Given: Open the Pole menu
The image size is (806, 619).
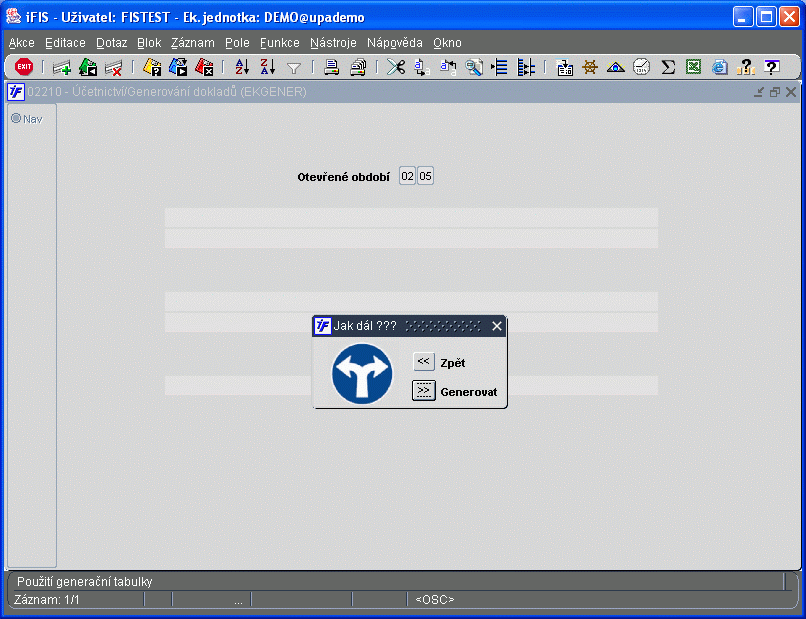Looking at the screenshot, I should (x=237, y=43).
